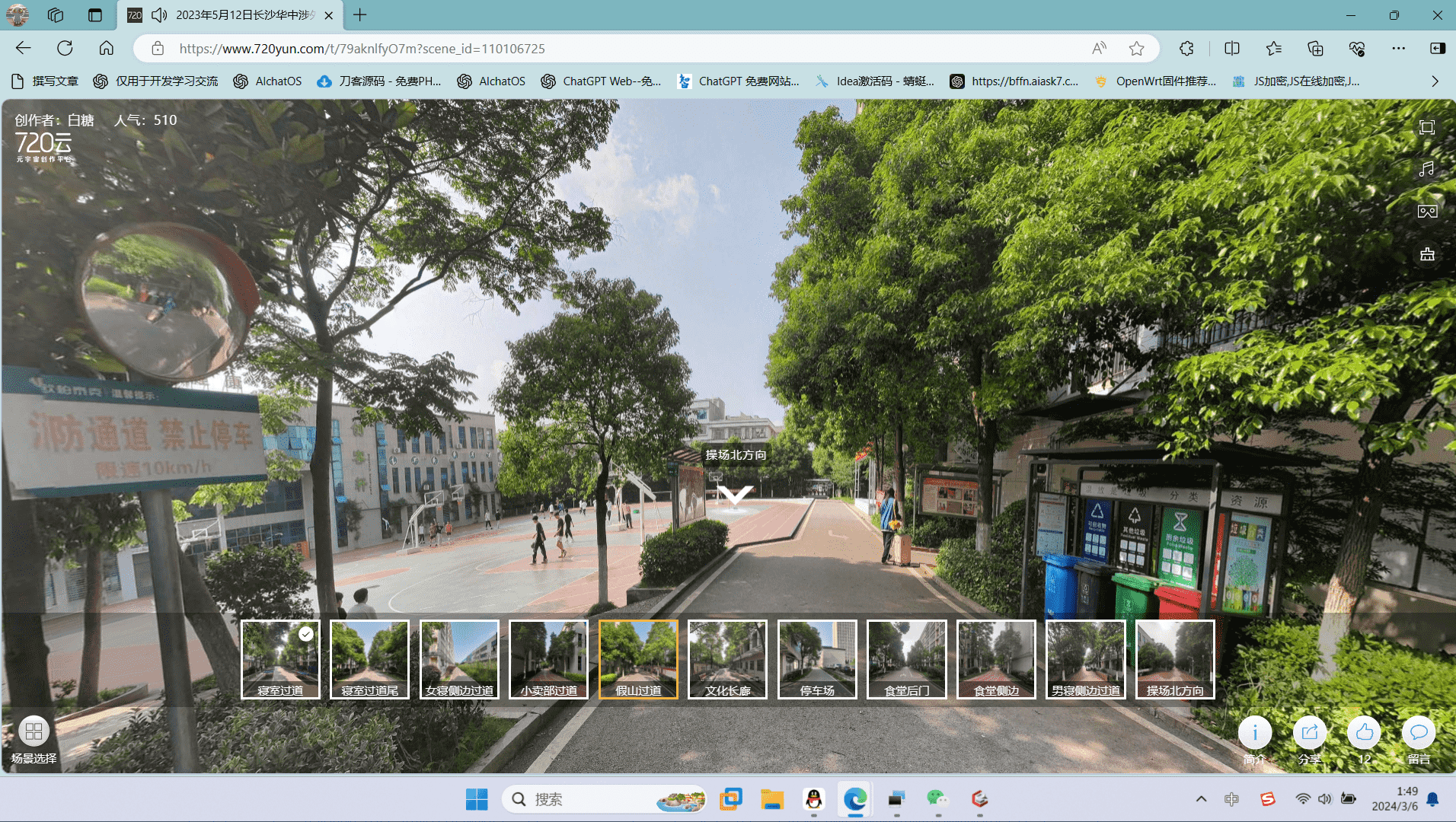The width and height of the screenshot is (1456, 822).
Task: Add this page to favorites star
Action: [1136, 49]
